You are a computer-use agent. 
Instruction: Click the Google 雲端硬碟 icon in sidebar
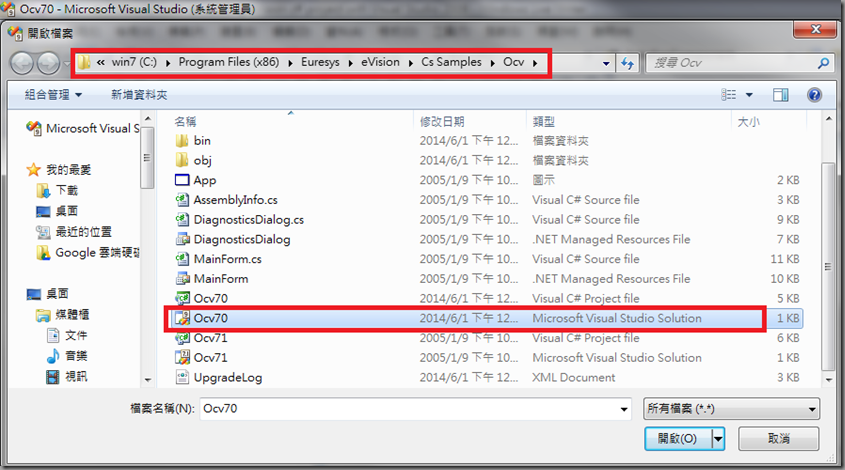43,252
